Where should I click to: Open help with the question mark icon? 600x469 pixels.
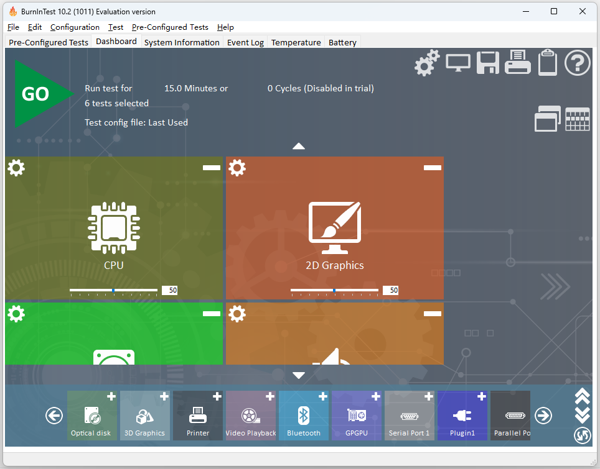578,63
